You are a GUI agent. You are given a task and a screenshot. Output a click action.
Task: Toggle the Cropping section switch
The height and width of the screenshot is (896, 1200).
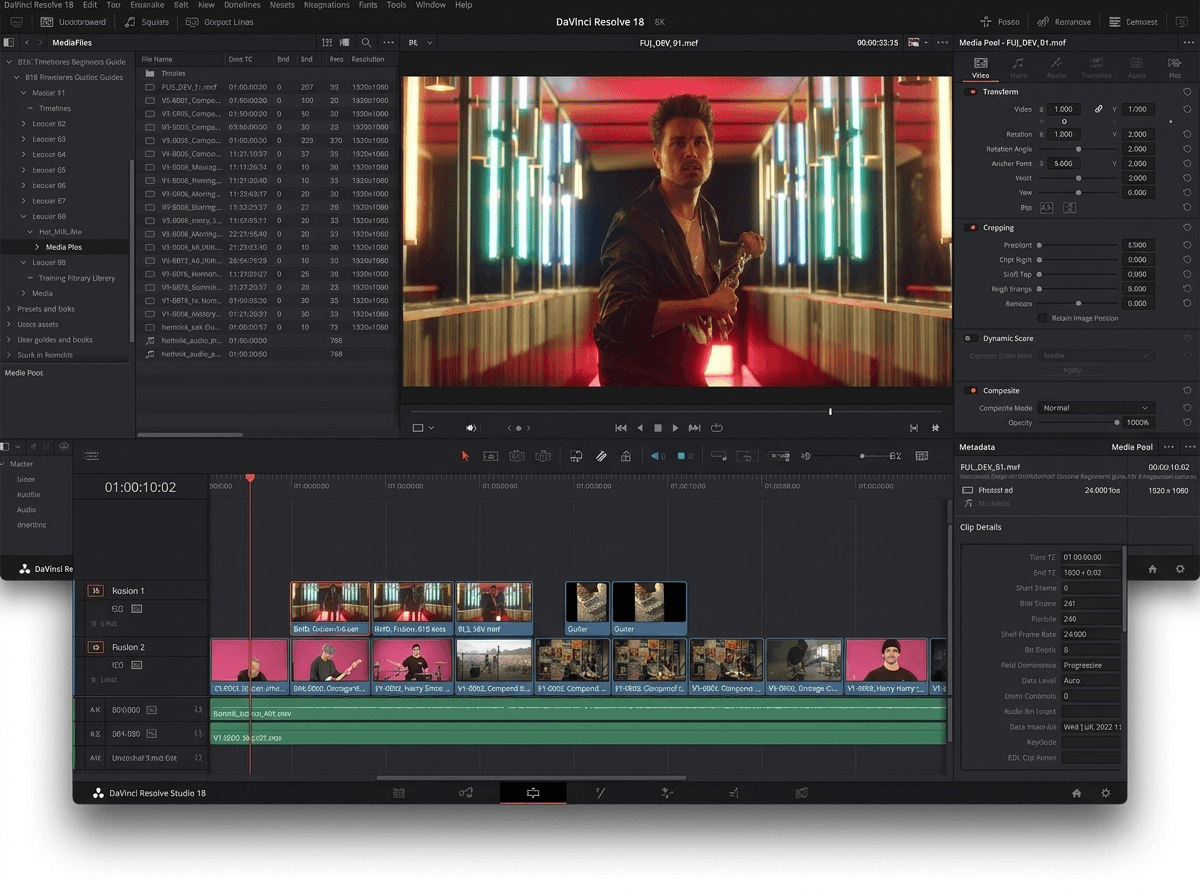tap(971, 228)
